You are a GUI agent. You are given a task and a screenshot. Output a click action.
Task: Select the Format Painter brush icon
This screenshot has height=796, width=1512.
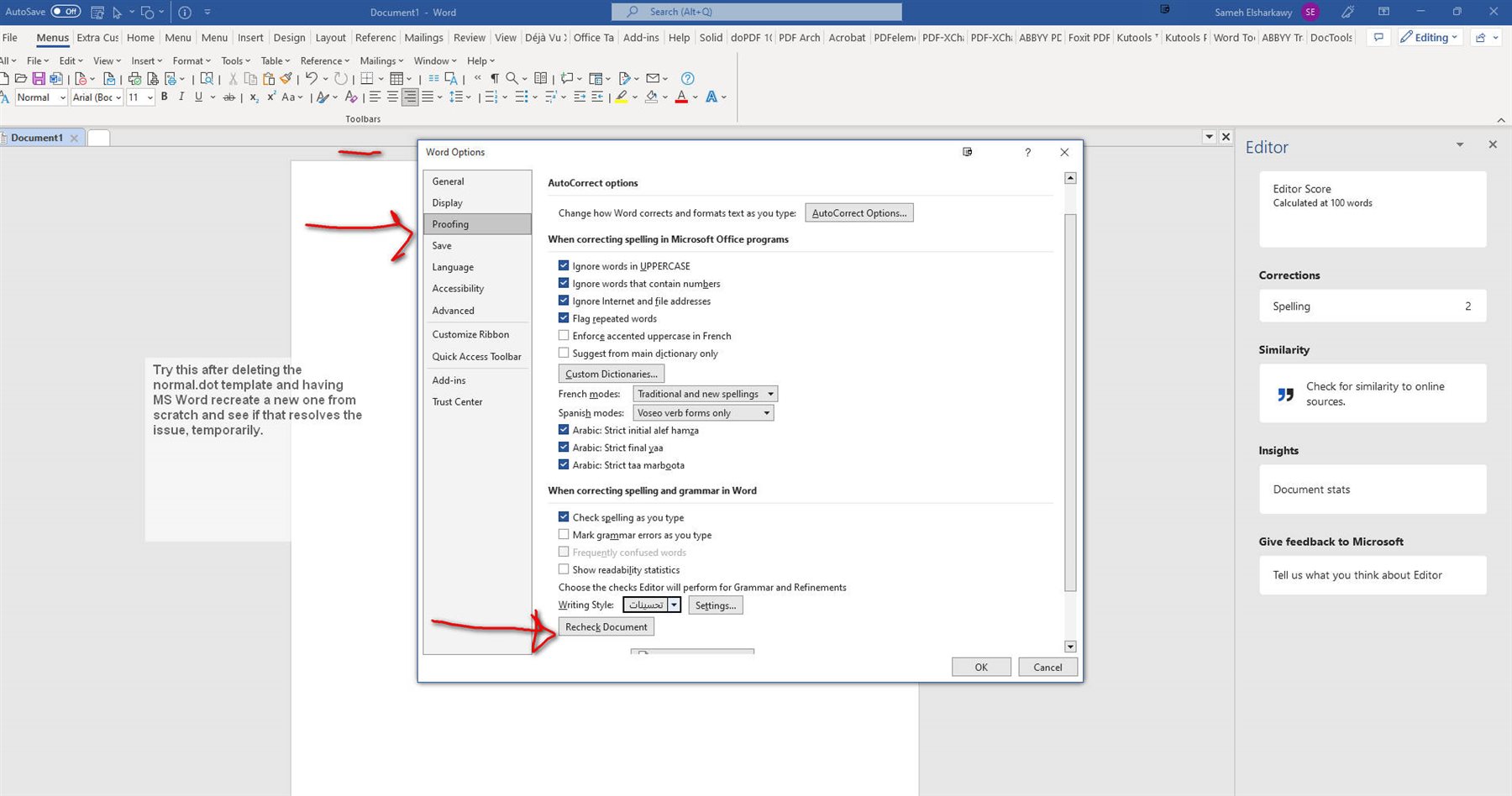click(x=286, y=78)
